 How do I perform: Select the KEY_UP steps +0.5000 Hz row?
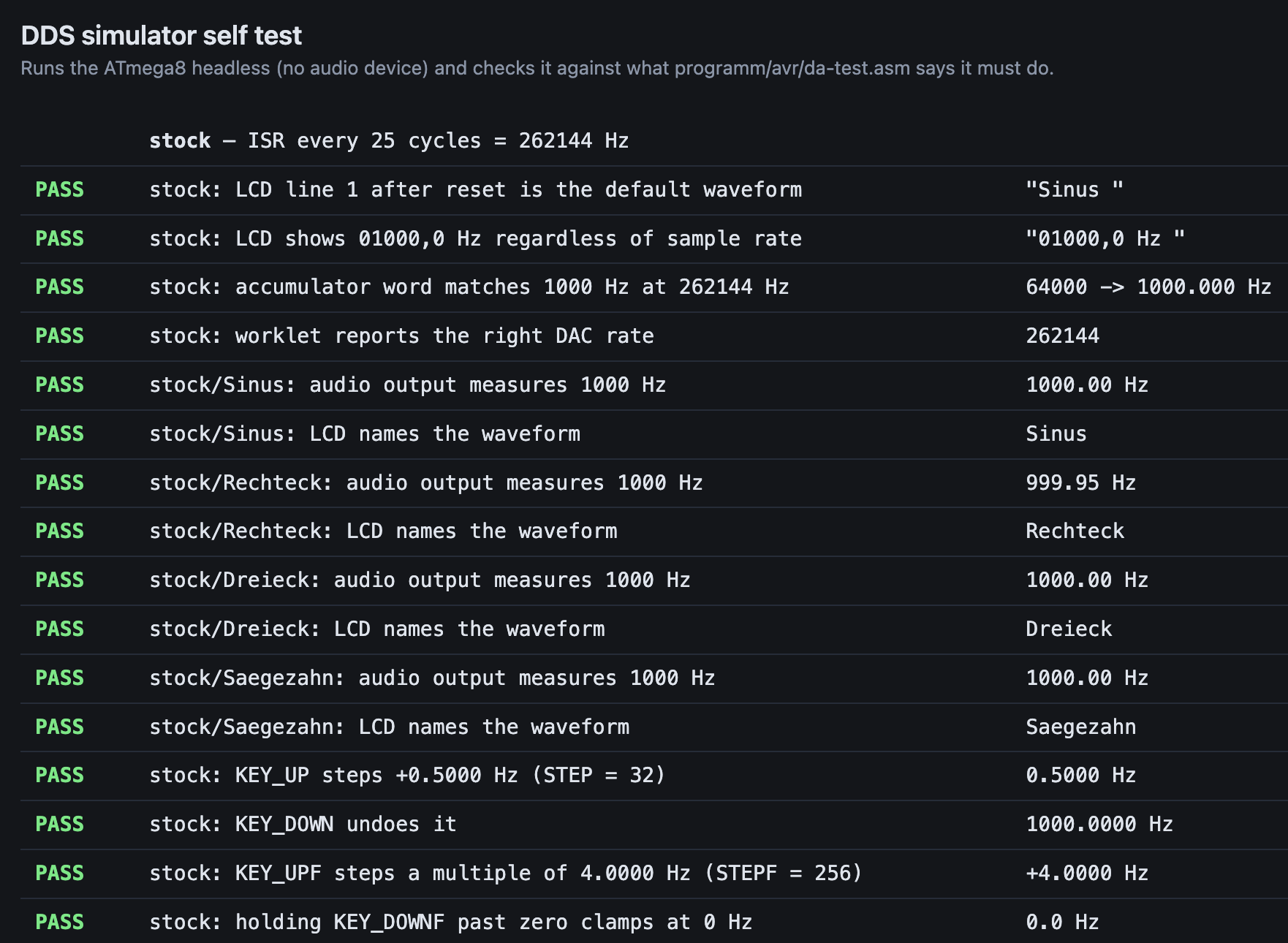tap(654, 776)
